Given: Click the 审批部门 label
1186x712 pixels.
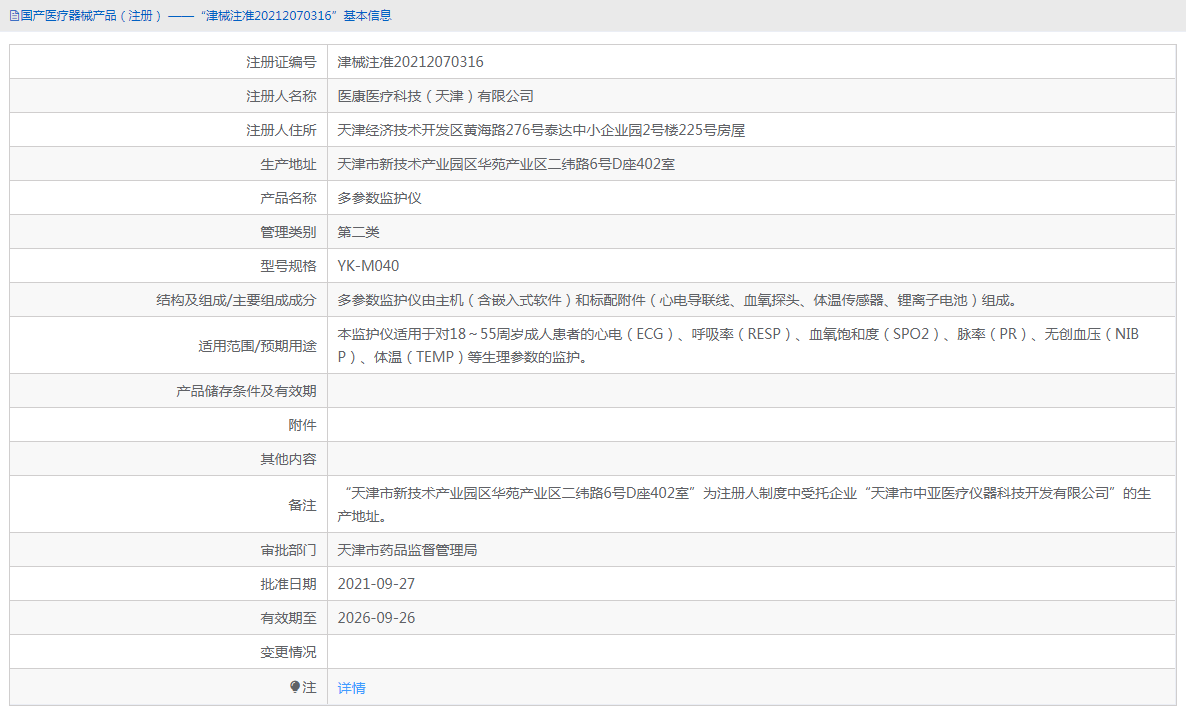Looking at the screenshot, I should point(288,550).
